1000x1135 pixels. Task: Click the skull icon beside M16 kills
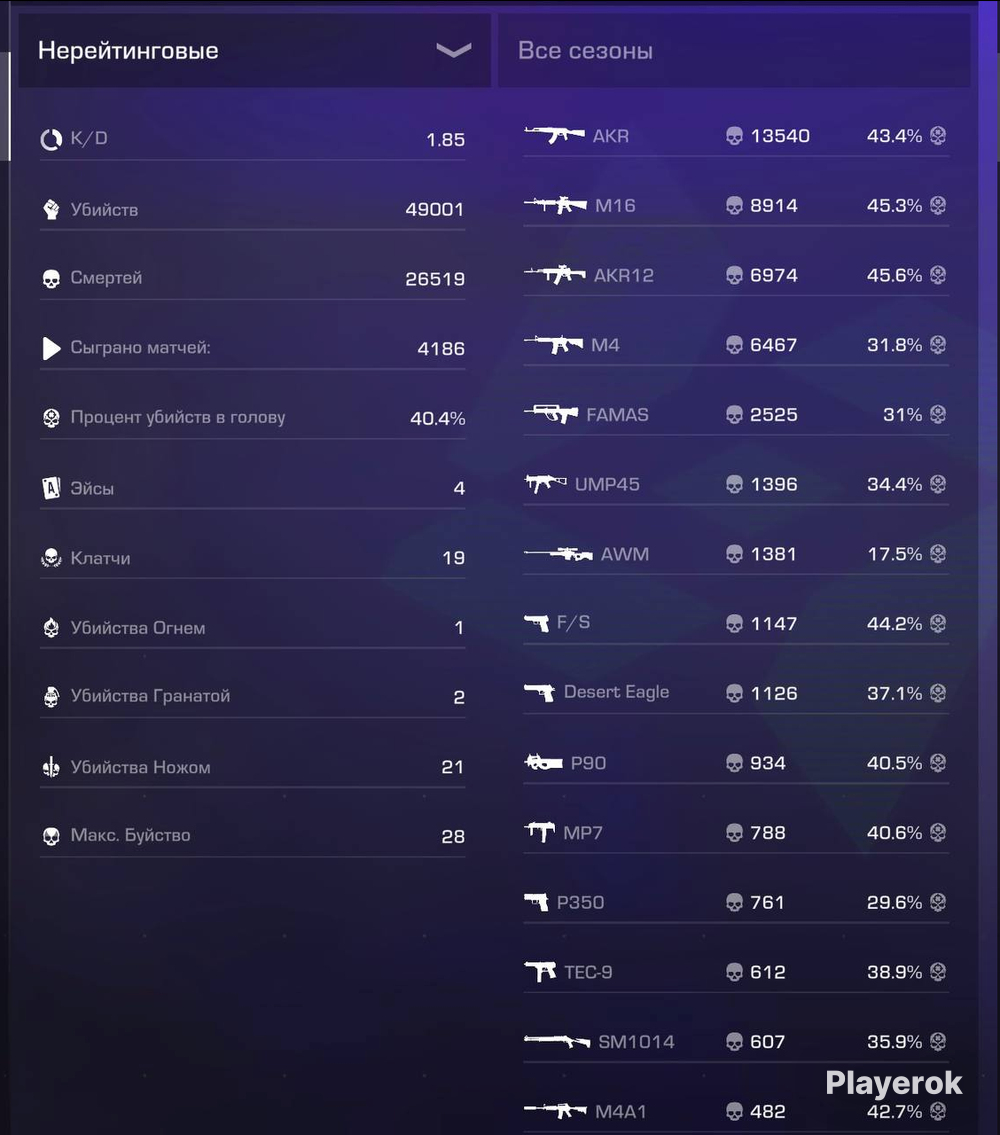pos(734,206)
